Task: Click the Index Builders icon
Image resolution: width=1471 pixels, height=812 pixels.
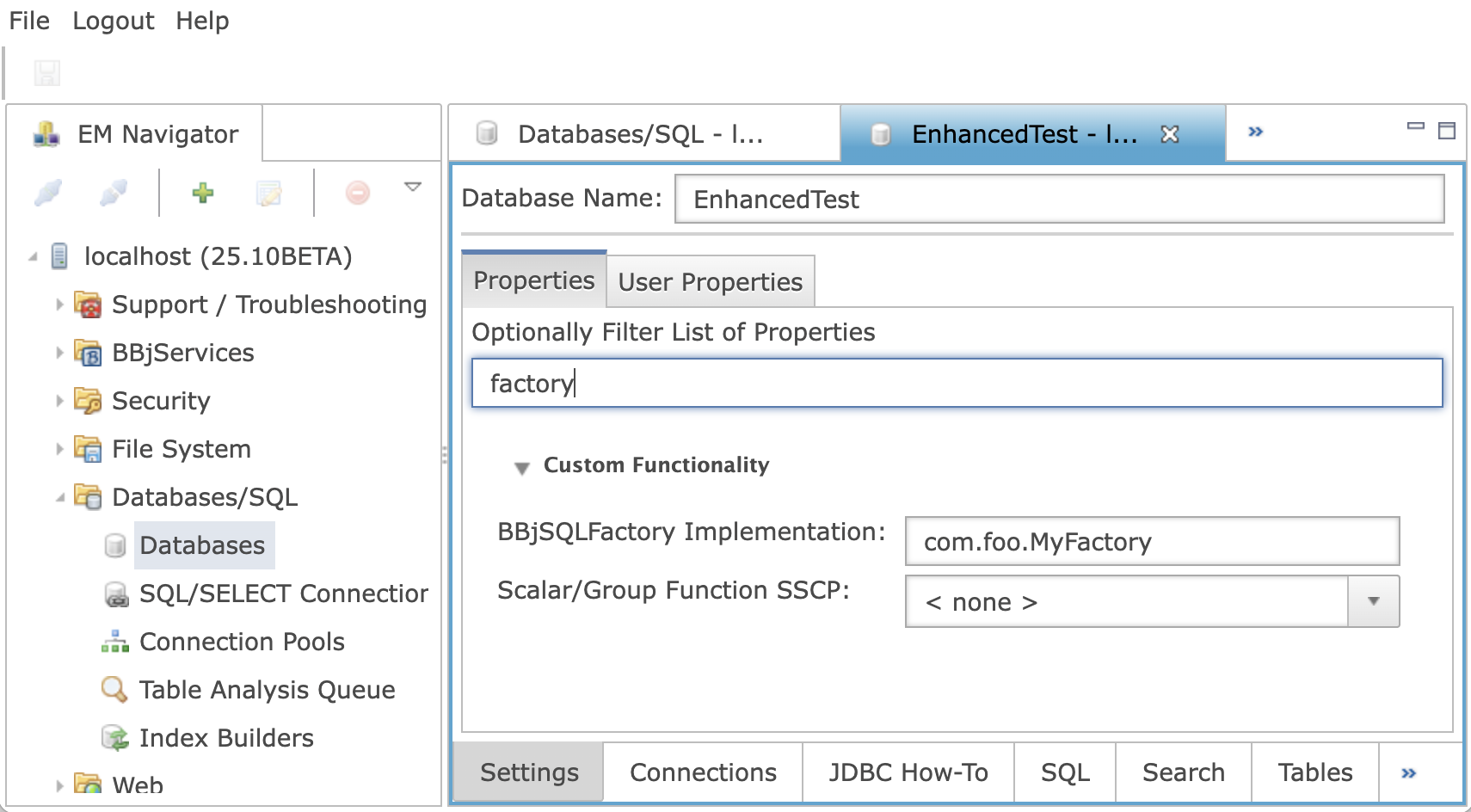Action: point(114,738)
